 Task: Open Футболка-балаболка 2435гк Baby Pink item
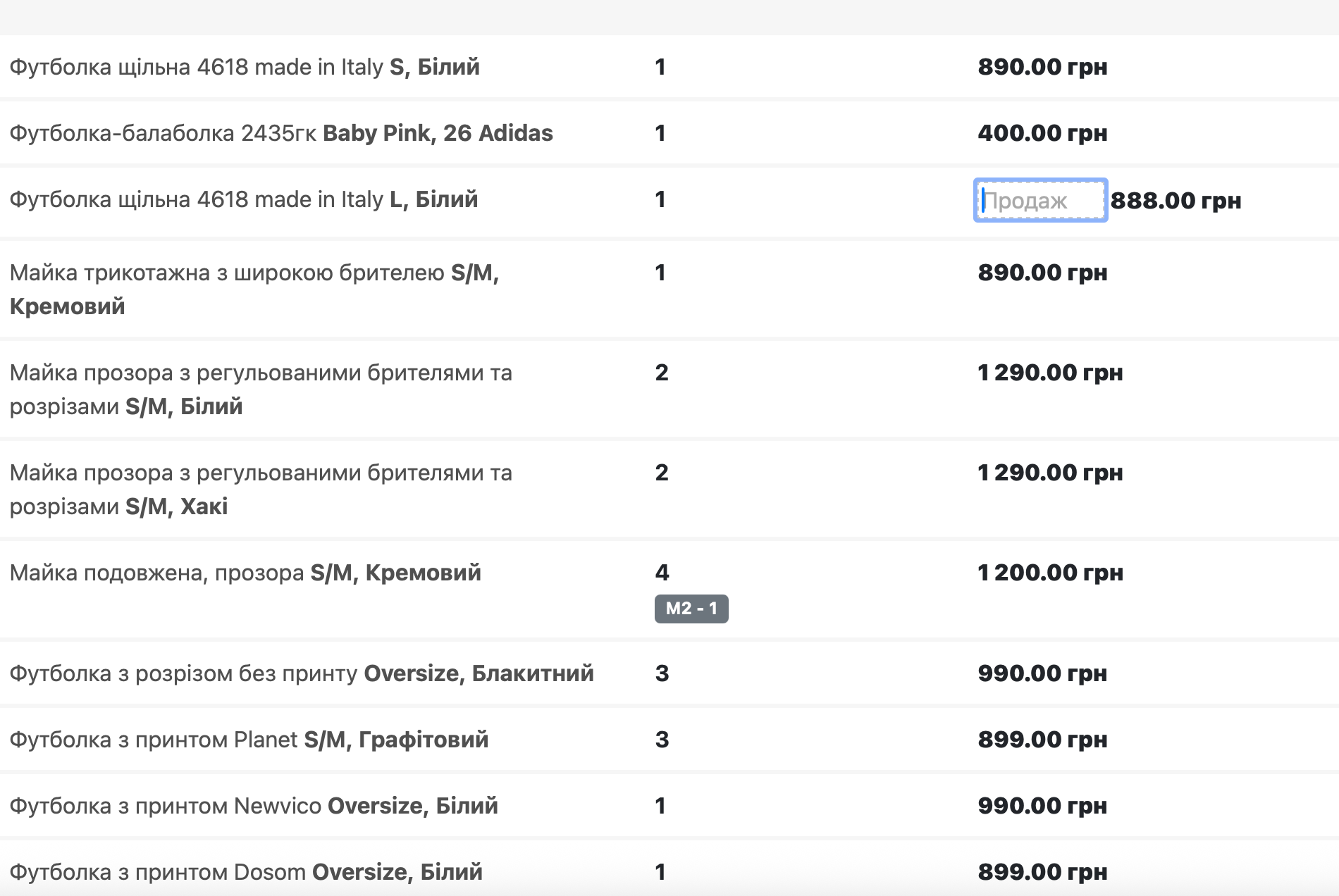point(280,133)
